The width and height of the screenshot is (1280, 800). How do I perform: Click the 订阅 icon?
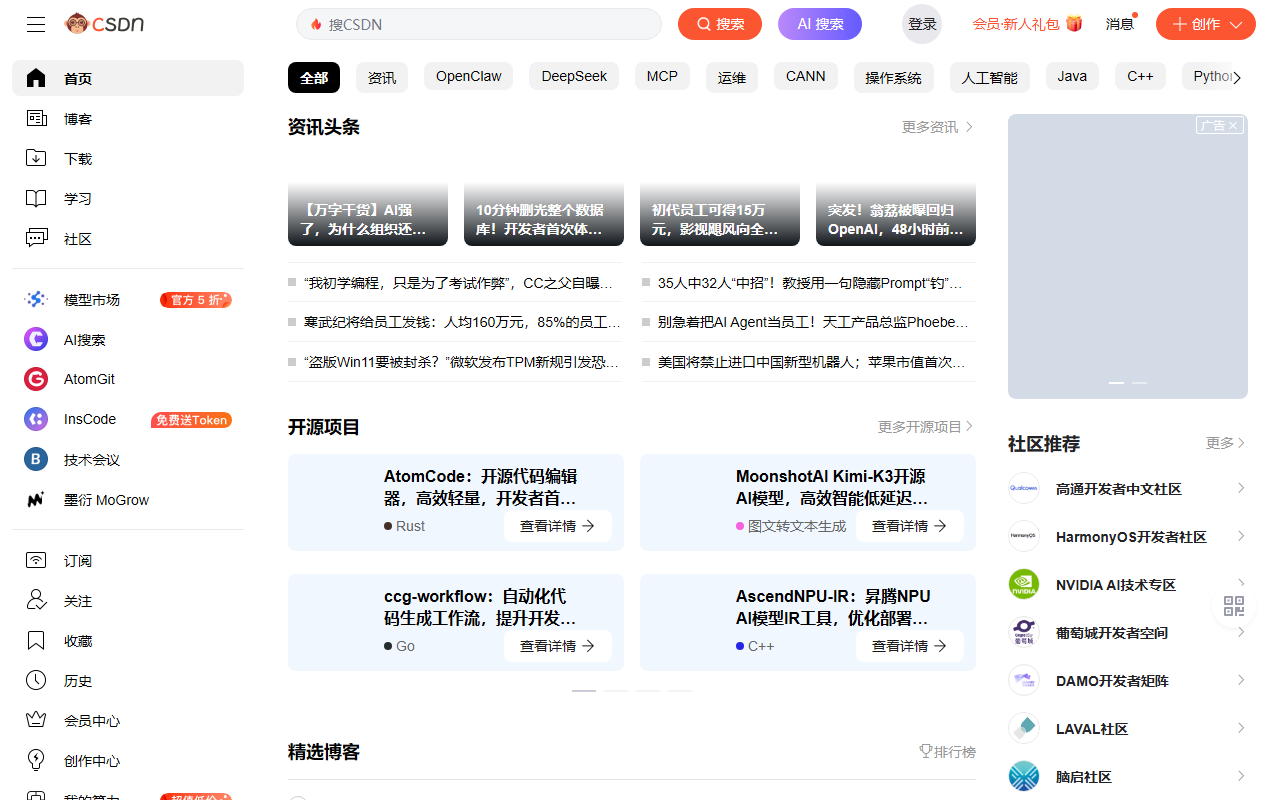[x=36, y=561]
